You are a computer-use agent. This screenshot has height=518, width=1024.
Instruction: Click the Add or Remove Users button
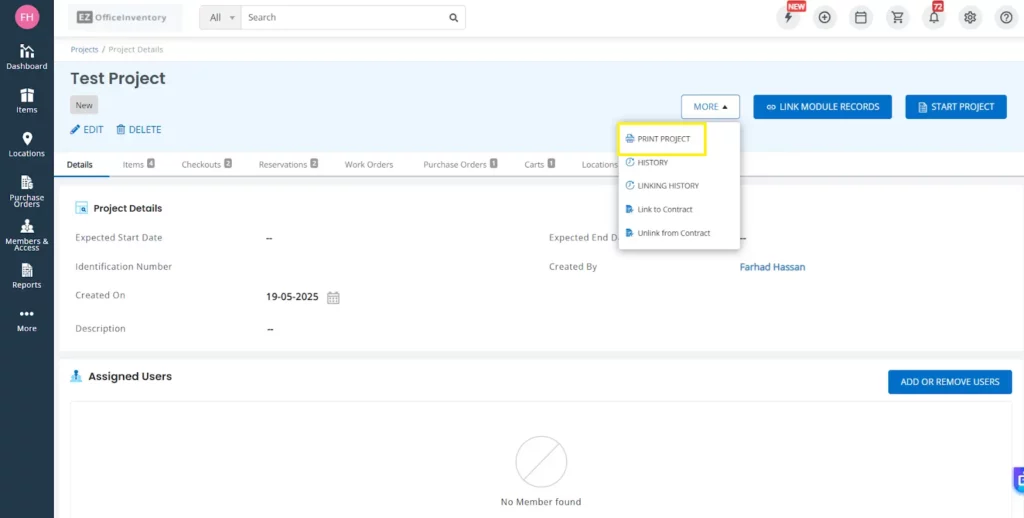[949, 382]
